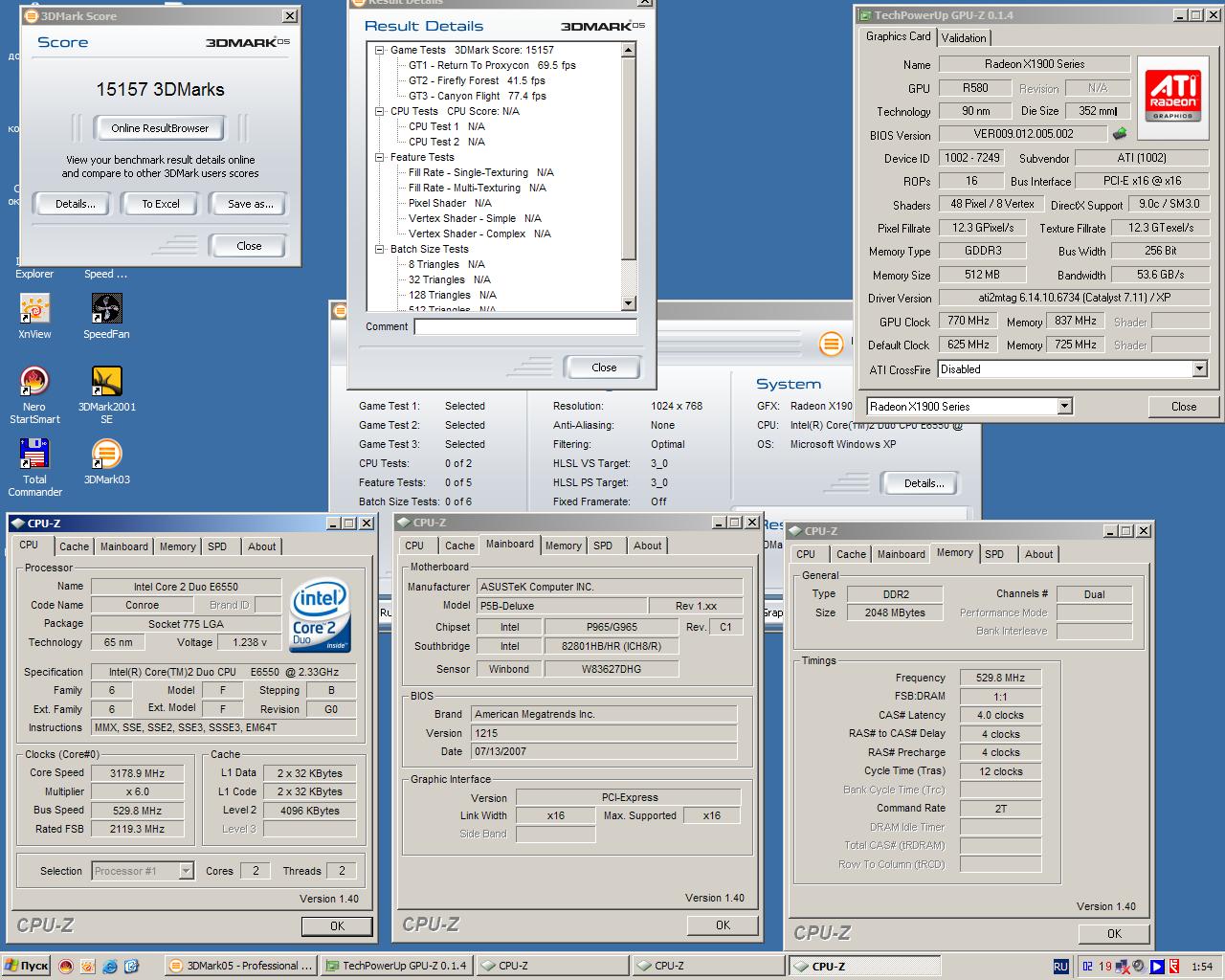The image size is (1225, 980).
Task: Click OK in the CPU-Z mainboard window
Action: click(723, 924)
